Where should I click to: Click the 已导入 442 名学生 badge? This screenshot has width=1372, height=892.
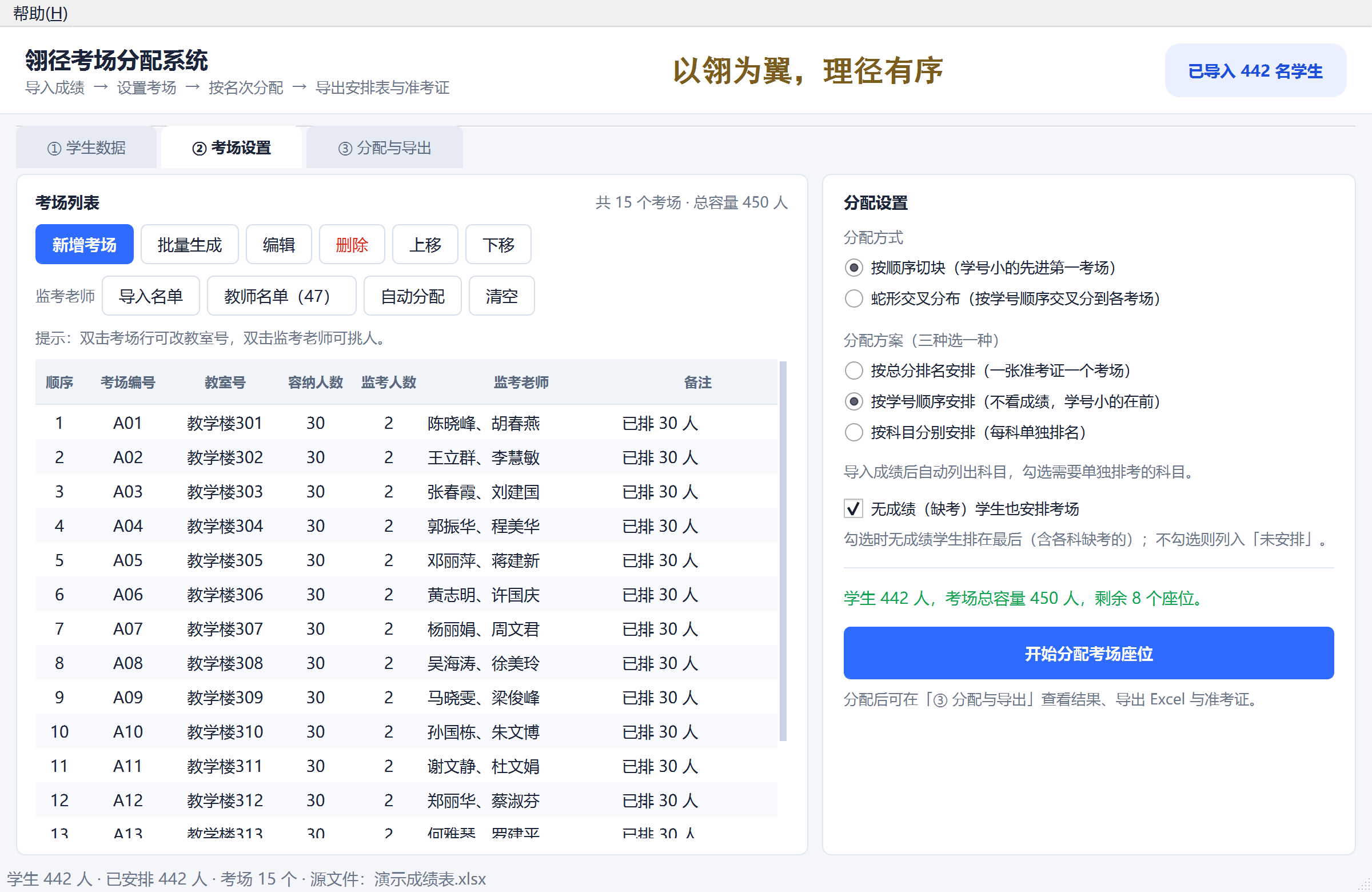coord(1255,70)
